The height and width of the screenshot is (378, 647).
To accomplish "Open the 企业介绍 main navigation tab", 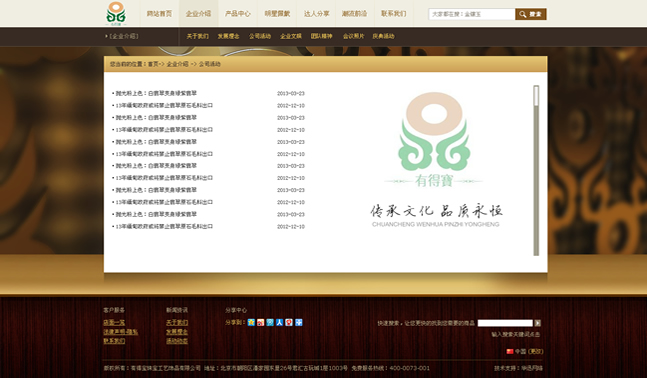I will click(198, 14).
